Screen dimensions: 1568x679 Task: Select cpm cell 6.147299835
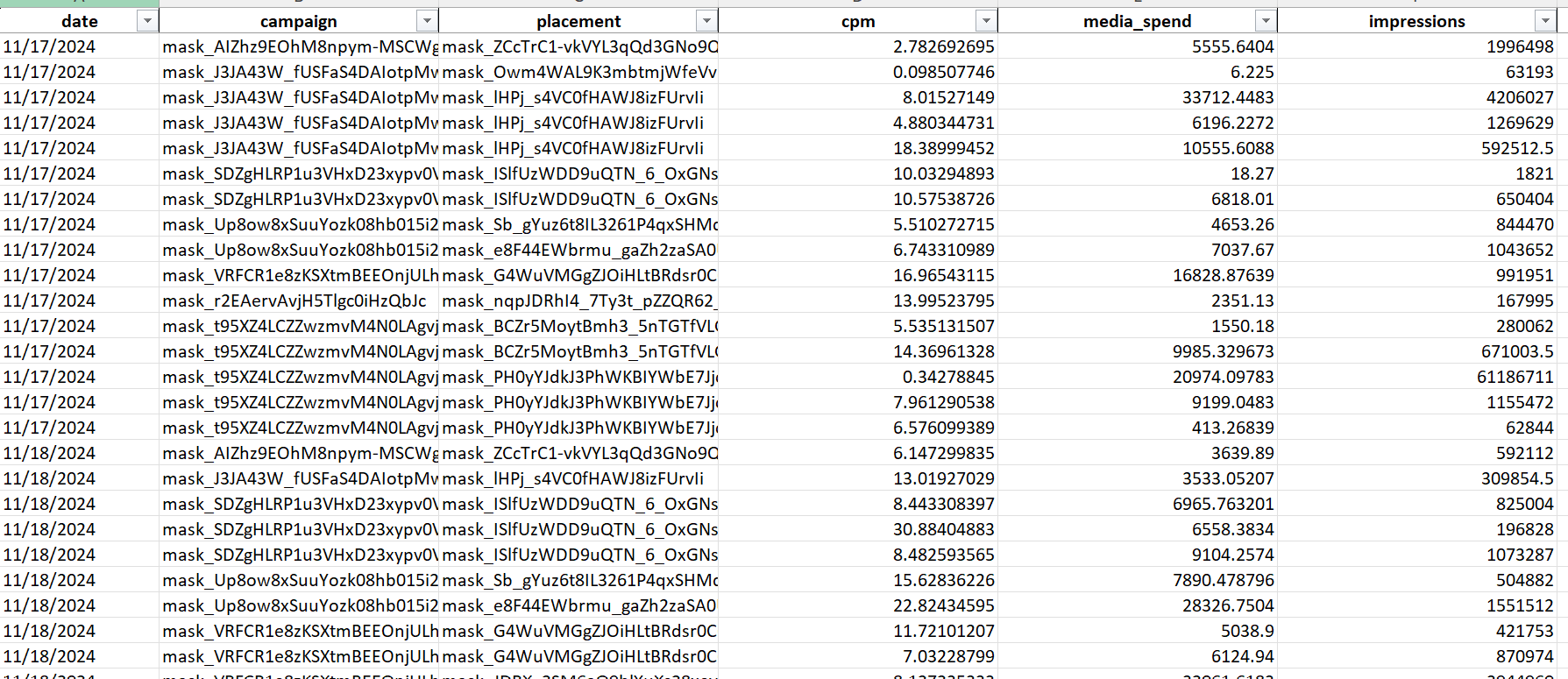tap(858, 453)
